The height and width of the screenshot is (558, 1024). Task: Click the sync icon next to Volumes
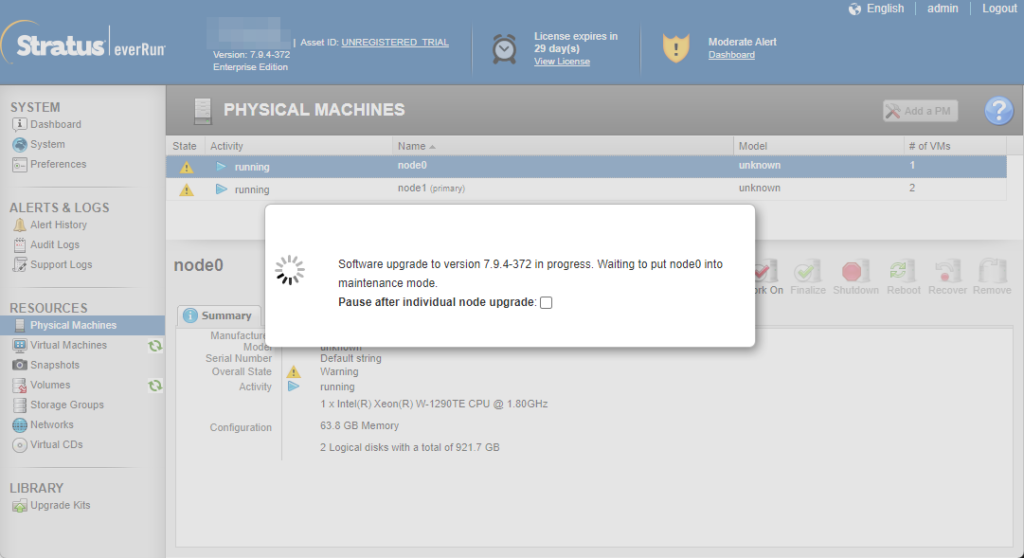point(155,386)
